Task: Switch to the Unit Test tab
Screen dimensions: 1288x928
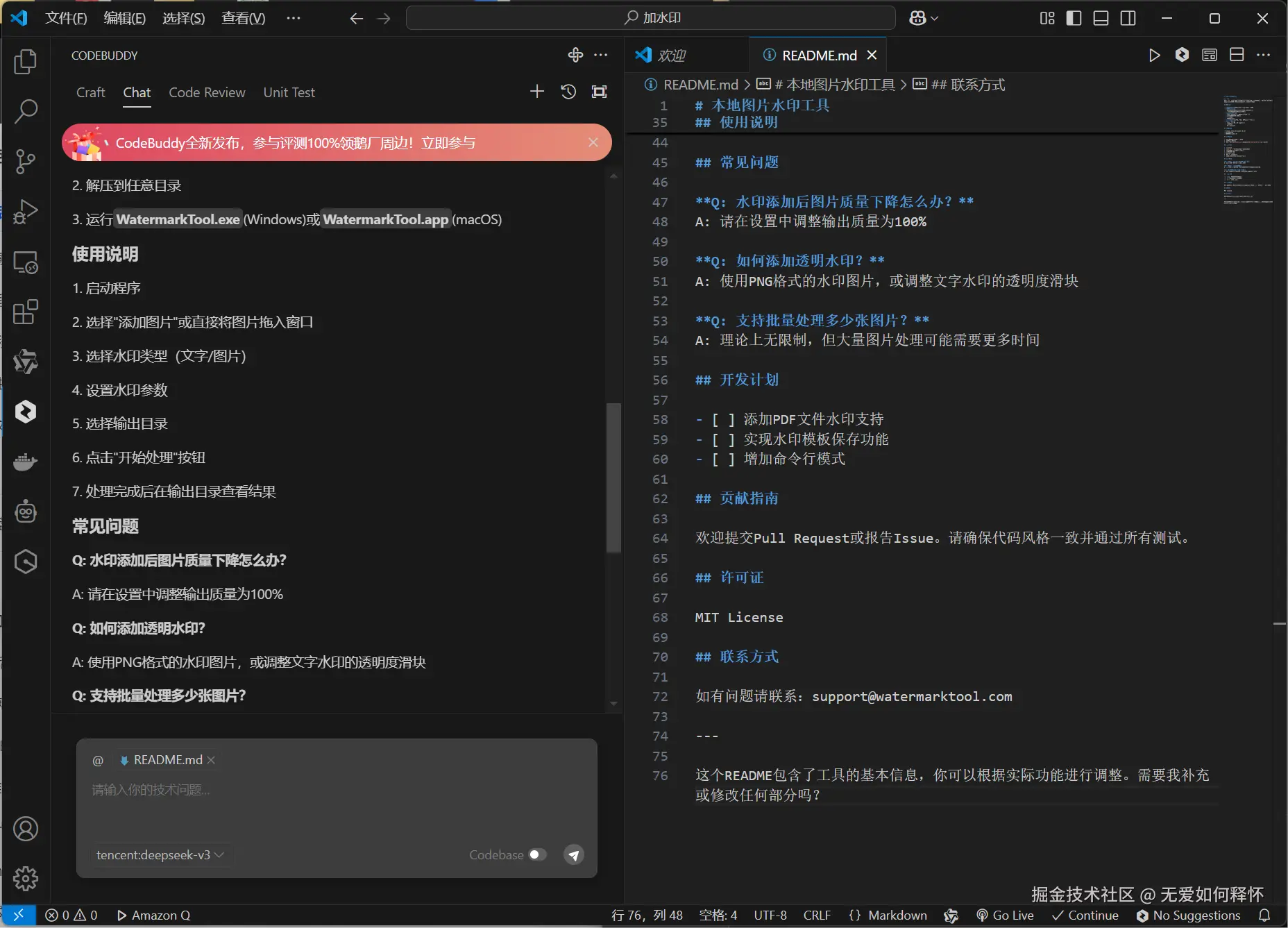Action: pos(289,92)
